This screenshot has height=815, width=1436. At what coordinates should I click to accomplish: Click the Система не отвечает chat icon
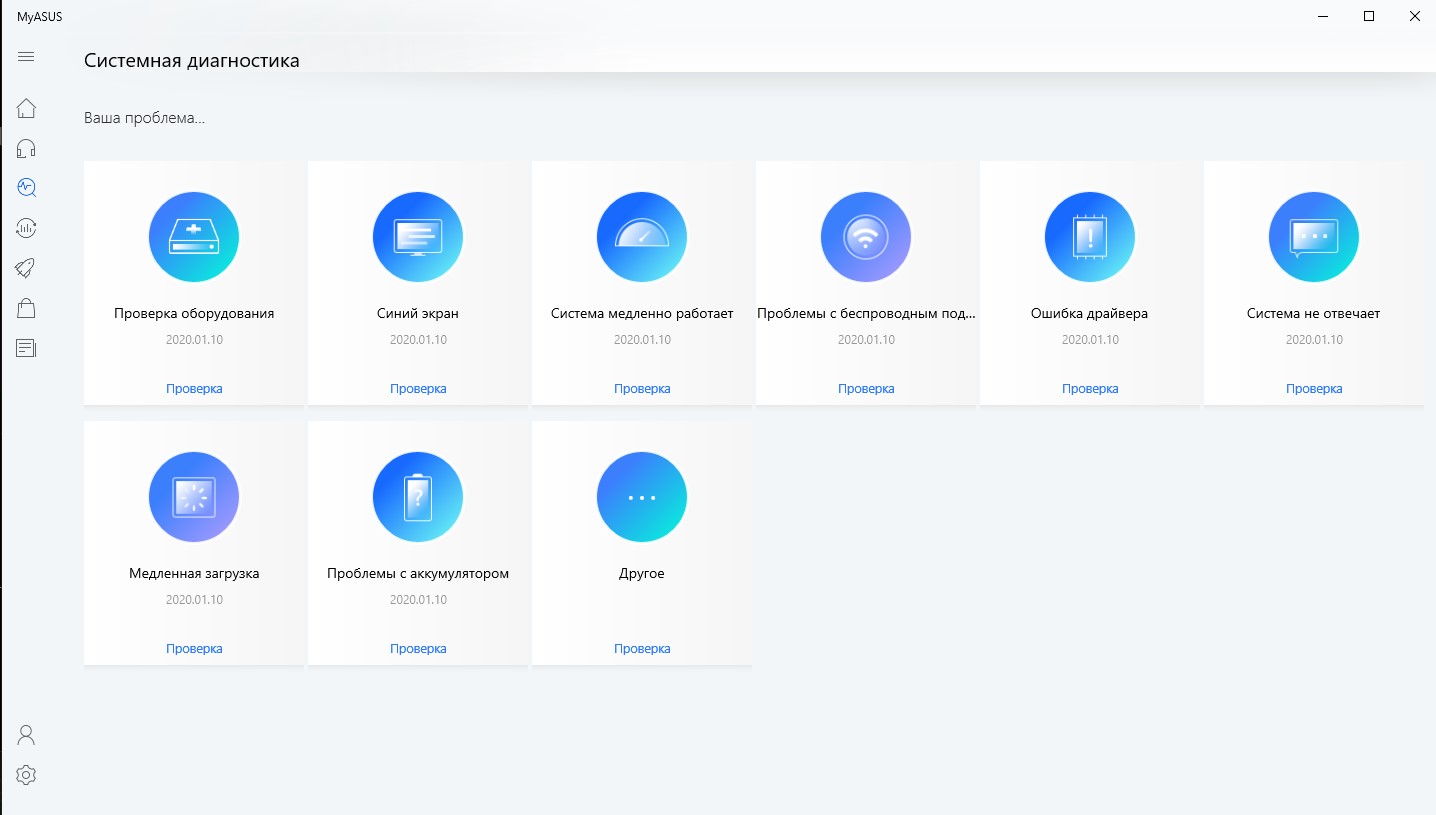[x=1314, y=237]
